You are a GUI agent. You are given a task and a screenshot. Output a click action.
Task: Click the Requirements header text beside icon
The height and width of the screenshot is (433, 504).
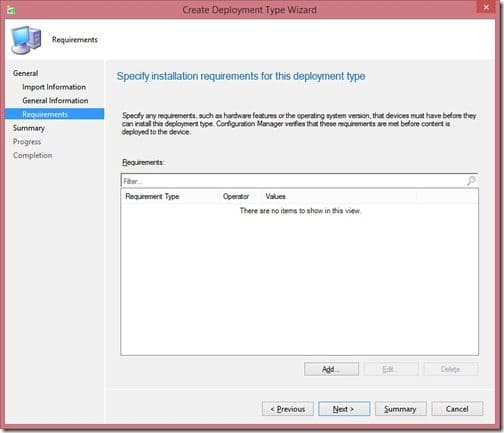click(75, 40)
